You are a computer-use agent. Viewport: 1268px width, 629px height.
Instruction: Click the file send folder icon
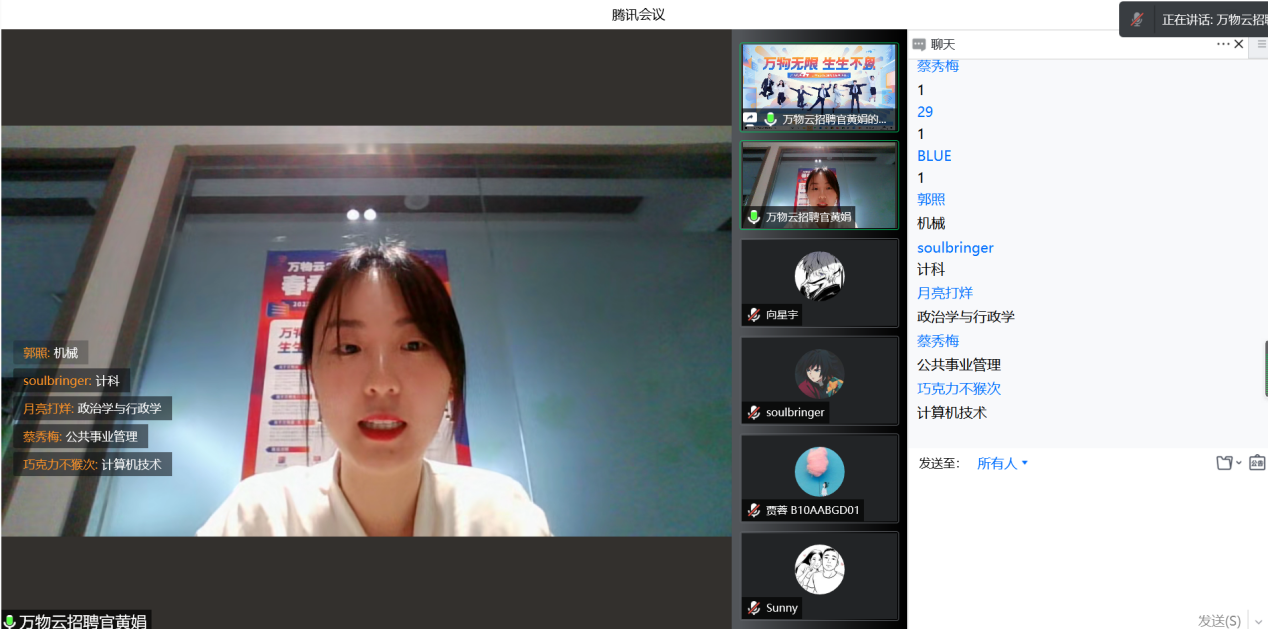pyautogui.click(x=1224, y=463)
